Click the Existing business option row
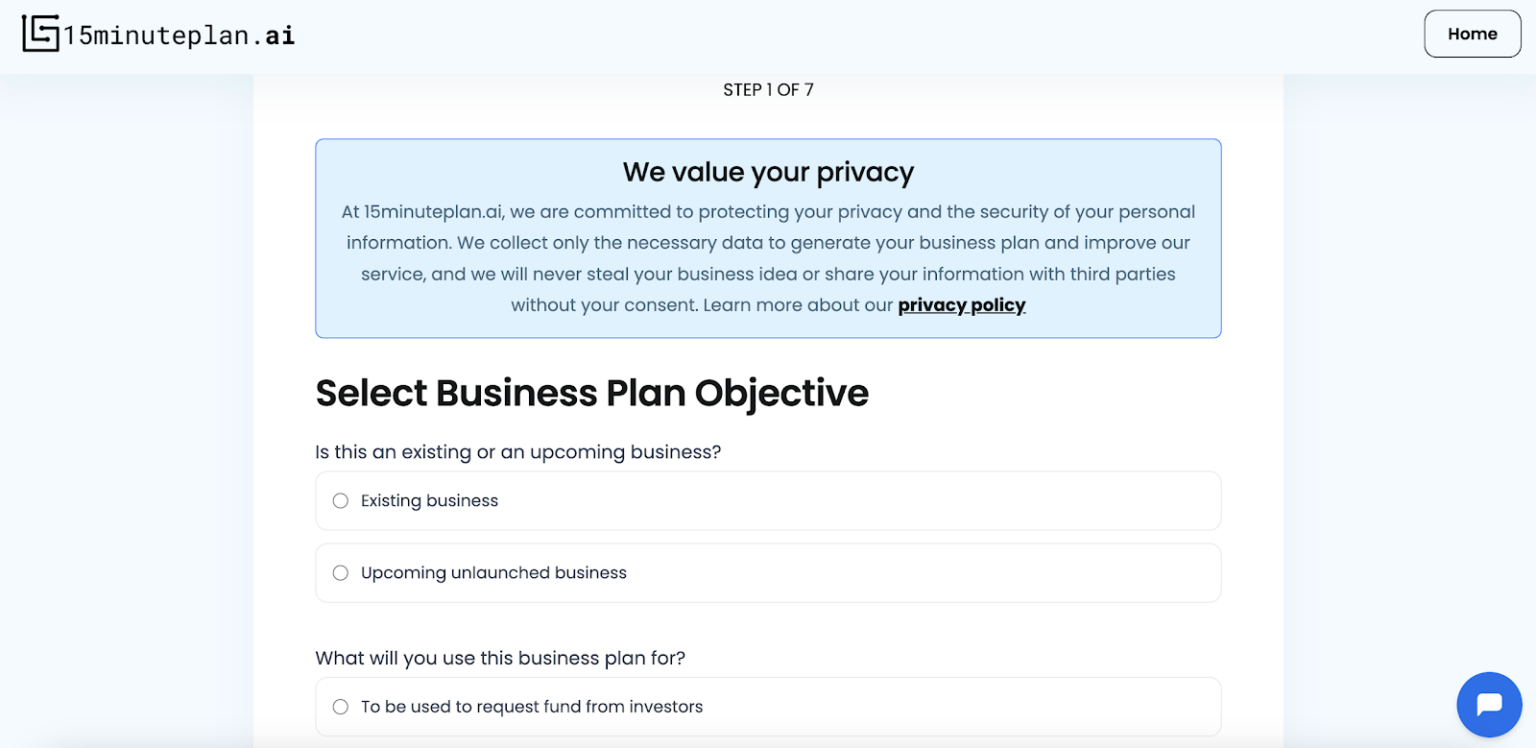Viewport: 1536px width, 748px height. click(768, 500)
